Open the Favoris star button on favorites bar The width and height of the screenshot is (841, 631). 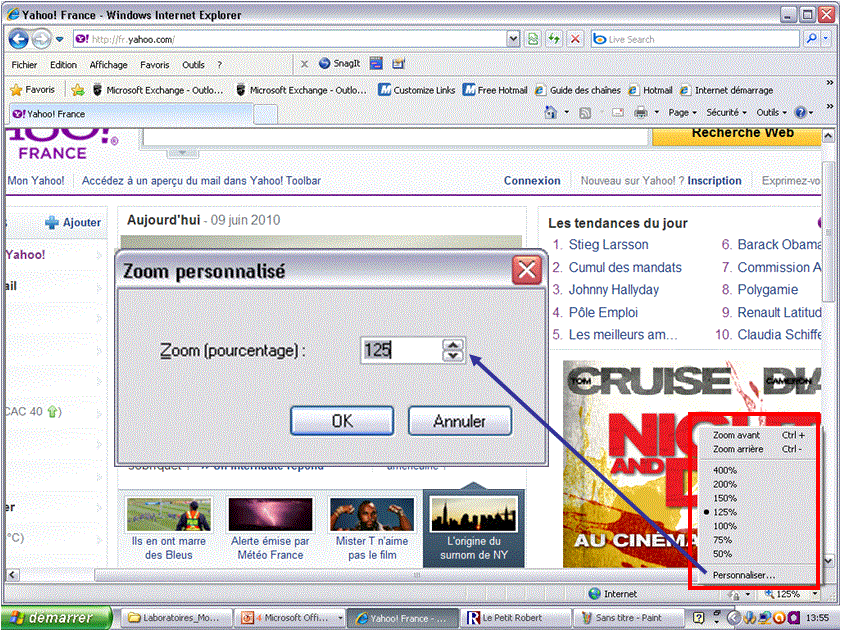33,90
